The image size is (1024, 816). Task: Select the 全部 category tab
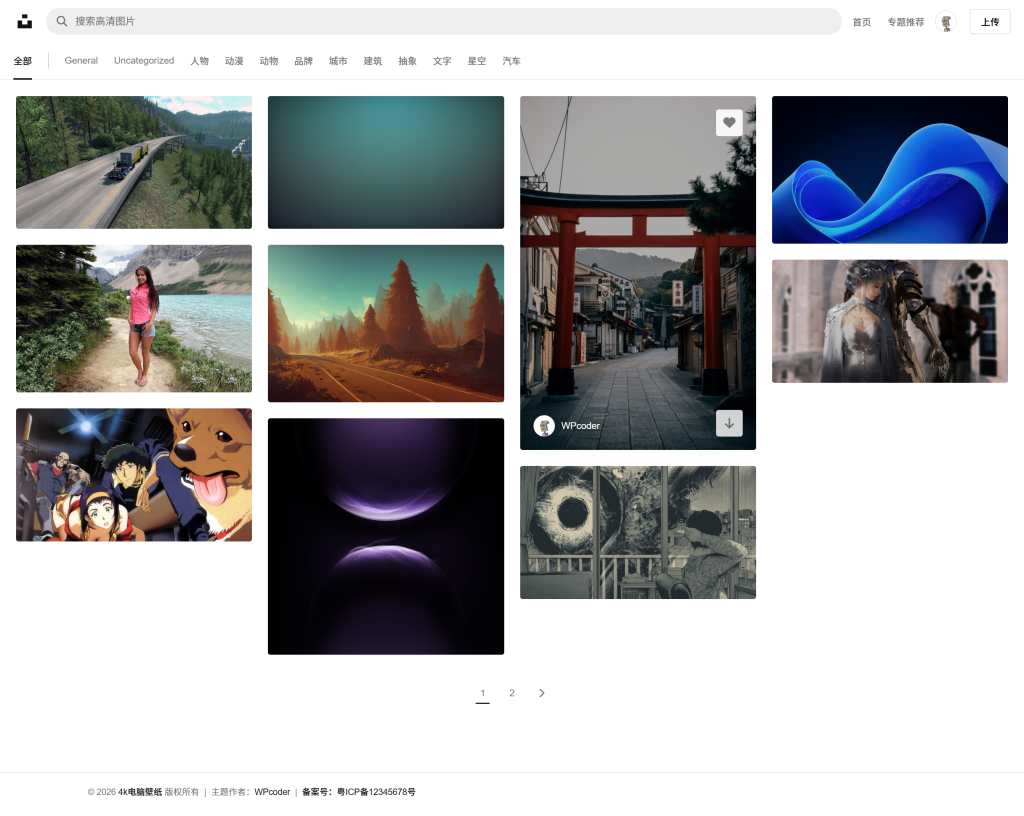click(x=23, y=61)
